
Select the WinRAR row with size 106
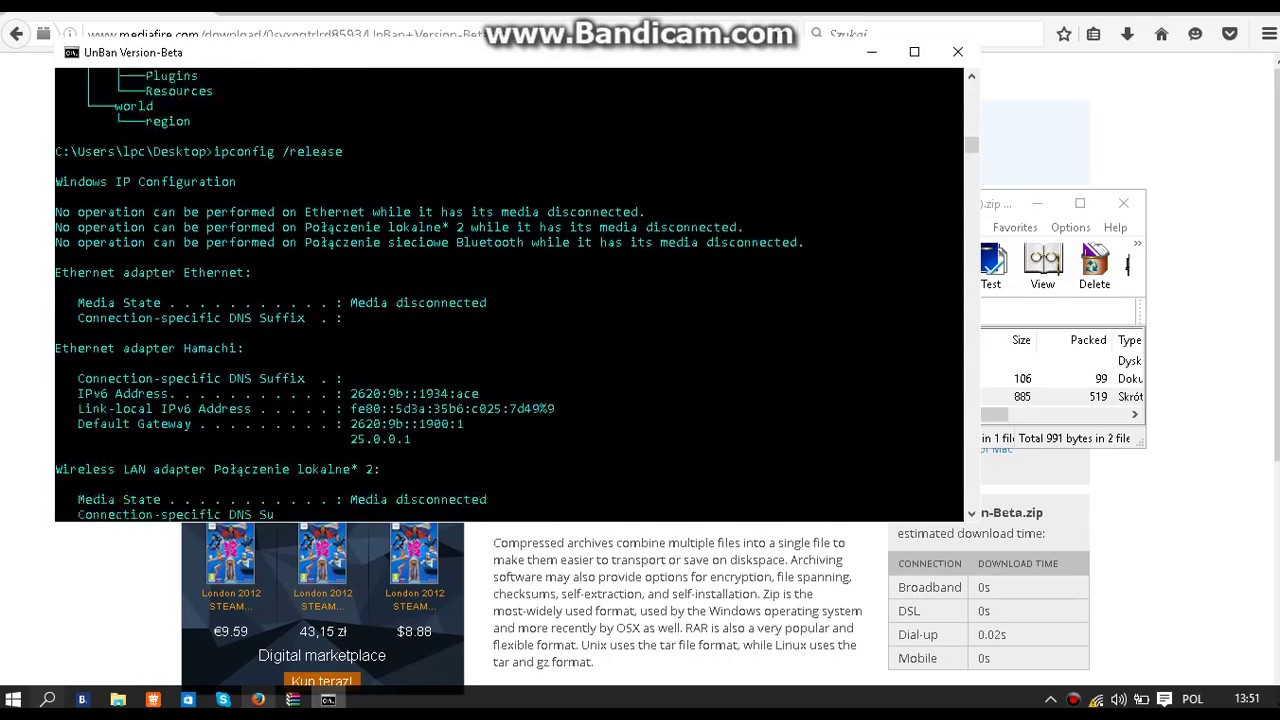pos(1062,379)
